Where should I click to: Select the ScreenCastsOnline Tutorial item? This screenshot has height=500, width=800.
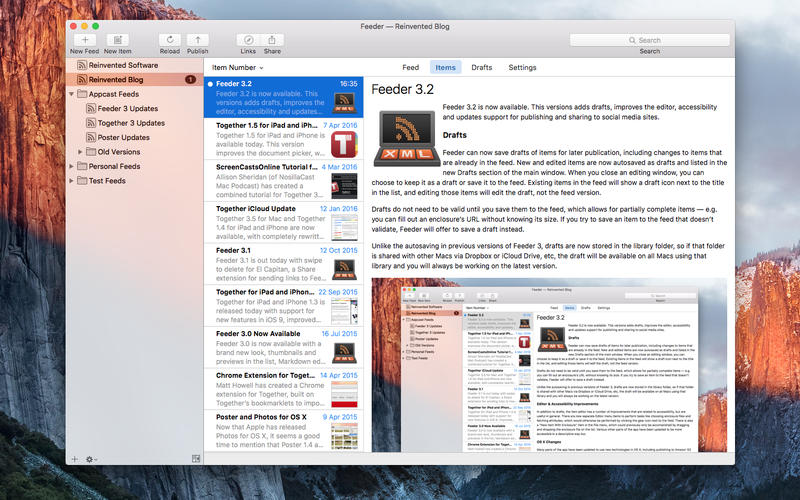(283, 181)
